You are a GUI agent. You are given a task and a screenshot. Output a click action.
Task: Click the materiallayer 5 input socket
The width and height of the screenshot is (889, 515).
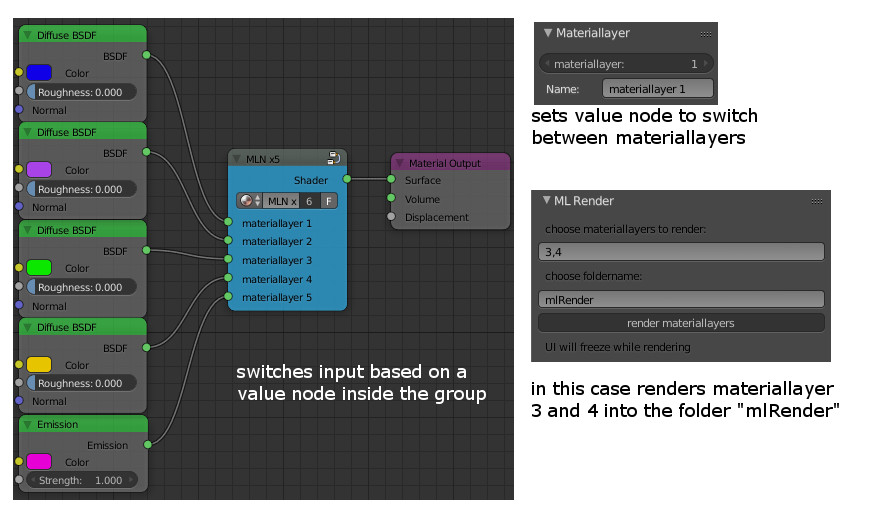[x=228, y=297]
